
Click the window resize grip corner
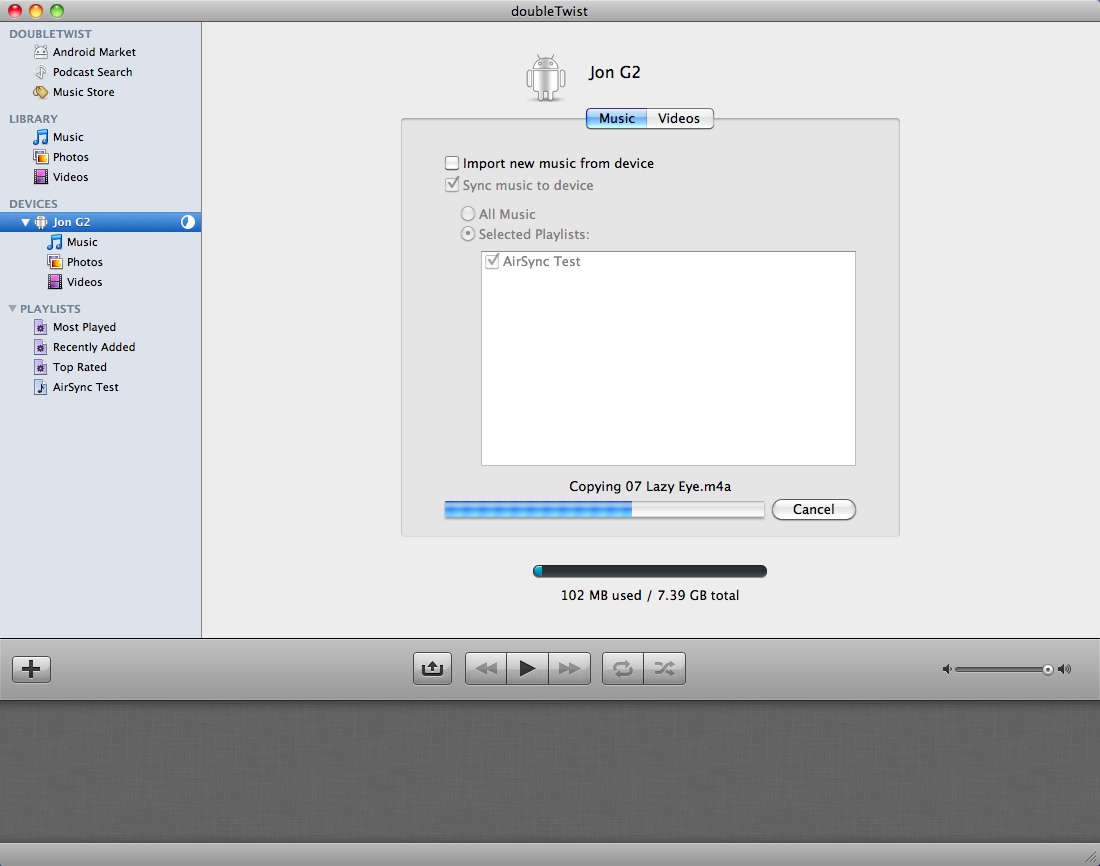click(1091, 857)
